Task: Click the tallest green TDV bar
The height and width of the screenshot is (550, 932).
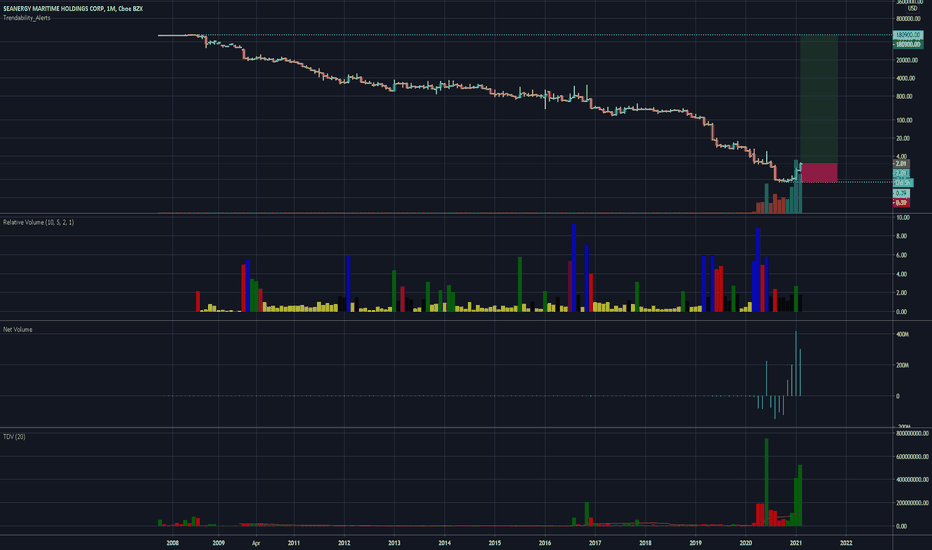Action: pos(766,482)
